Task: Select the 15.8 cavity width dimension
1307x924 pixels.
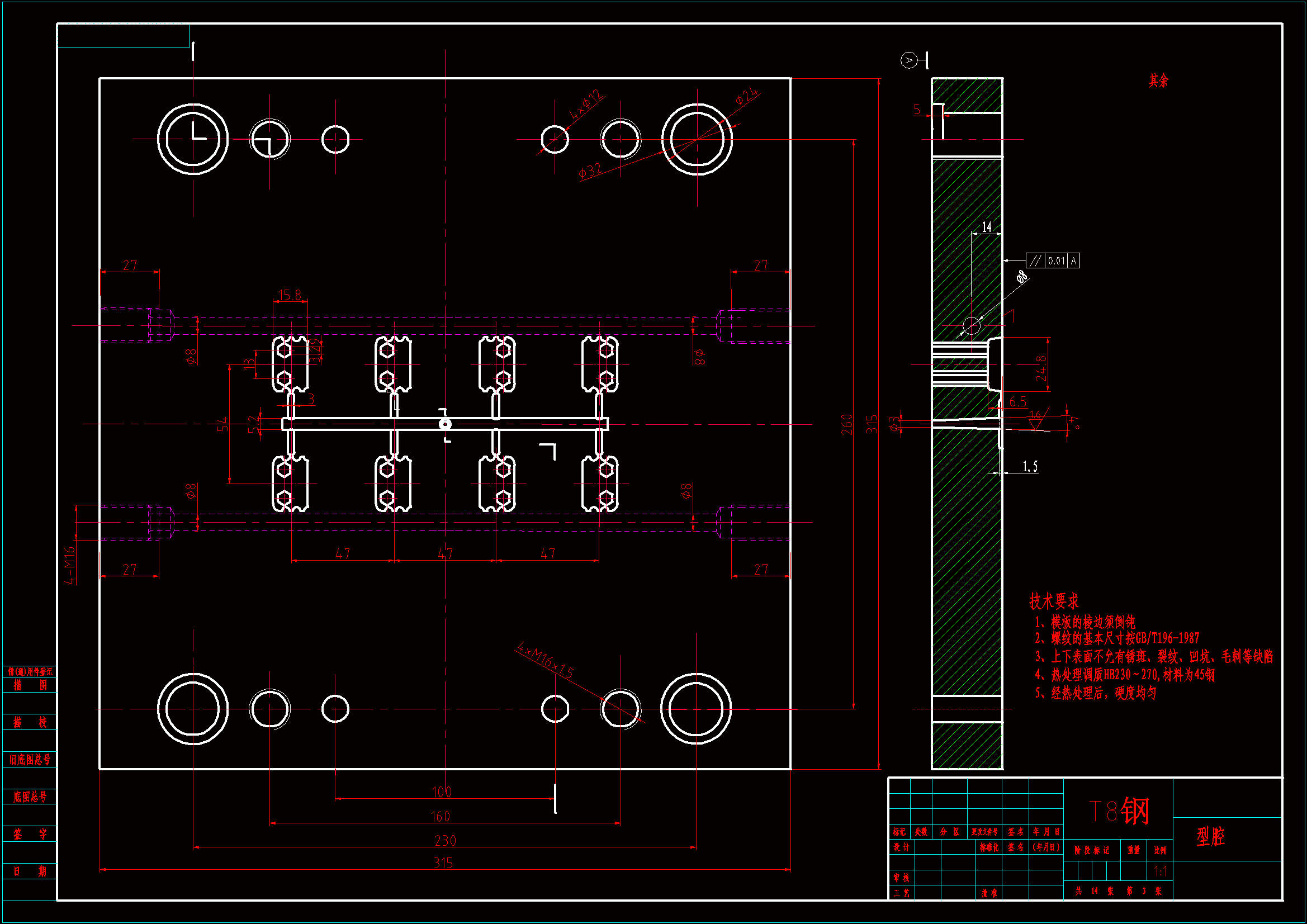Action: (290, 295)
